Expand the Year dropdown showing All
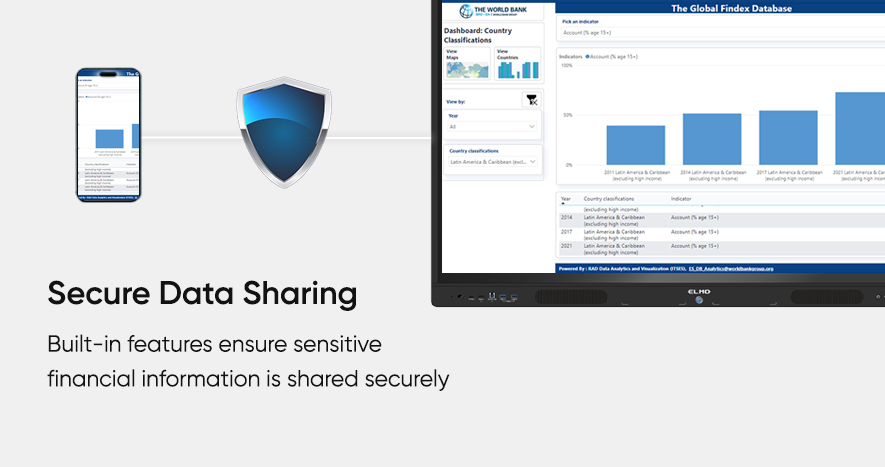This screenshot has height=467, width=885. pos(492,127)
